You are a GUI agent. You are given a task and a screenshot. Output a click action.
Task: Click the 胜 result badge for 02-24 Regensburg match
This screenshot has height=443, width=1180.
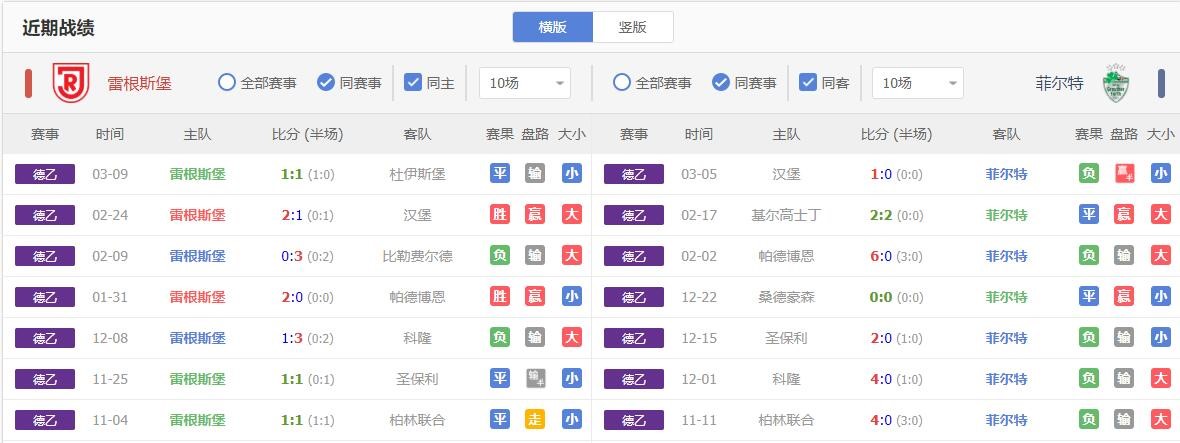coord(500,215)
